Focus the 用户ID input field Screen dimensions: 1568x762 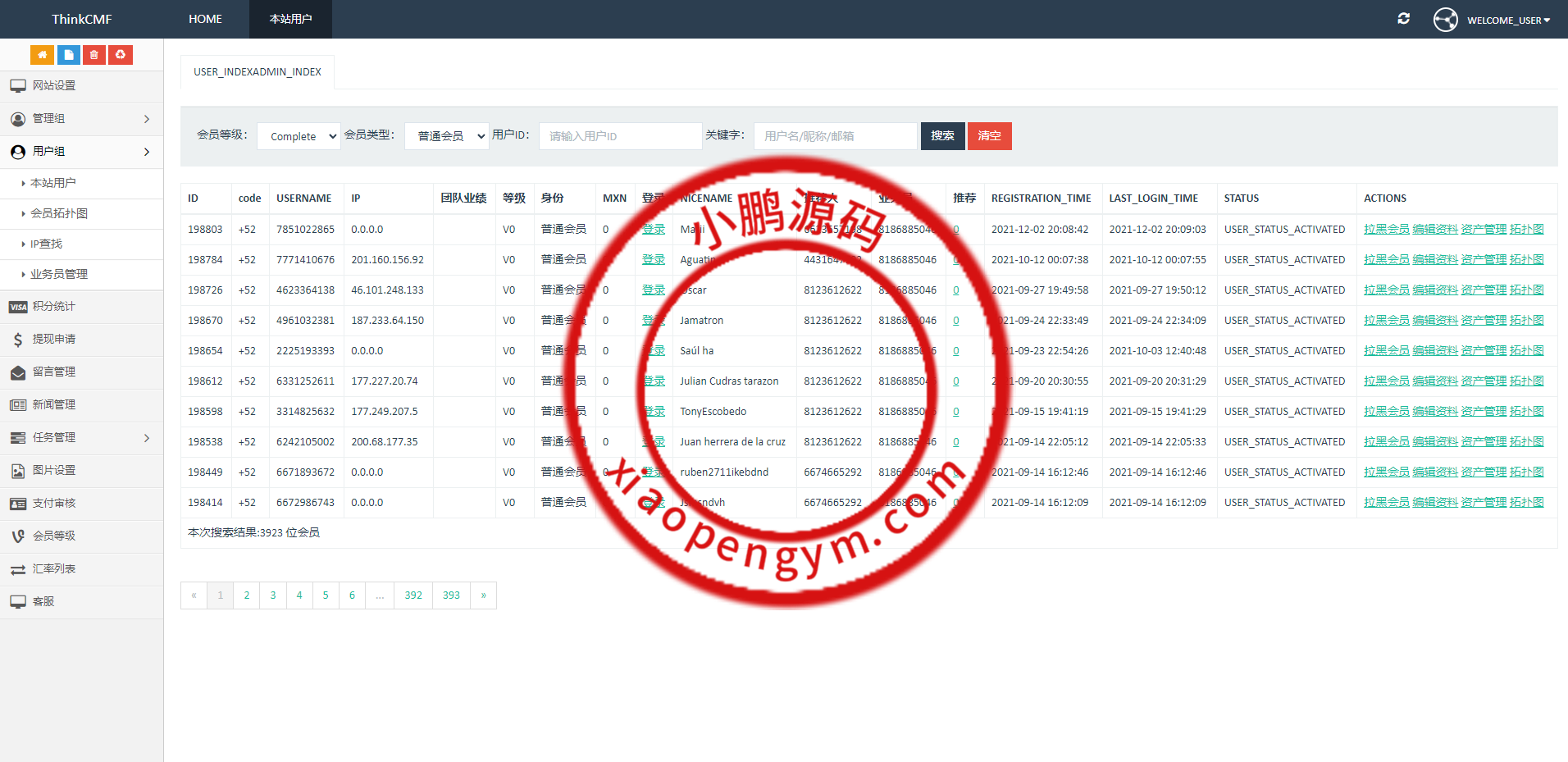(x=620, y=136)
